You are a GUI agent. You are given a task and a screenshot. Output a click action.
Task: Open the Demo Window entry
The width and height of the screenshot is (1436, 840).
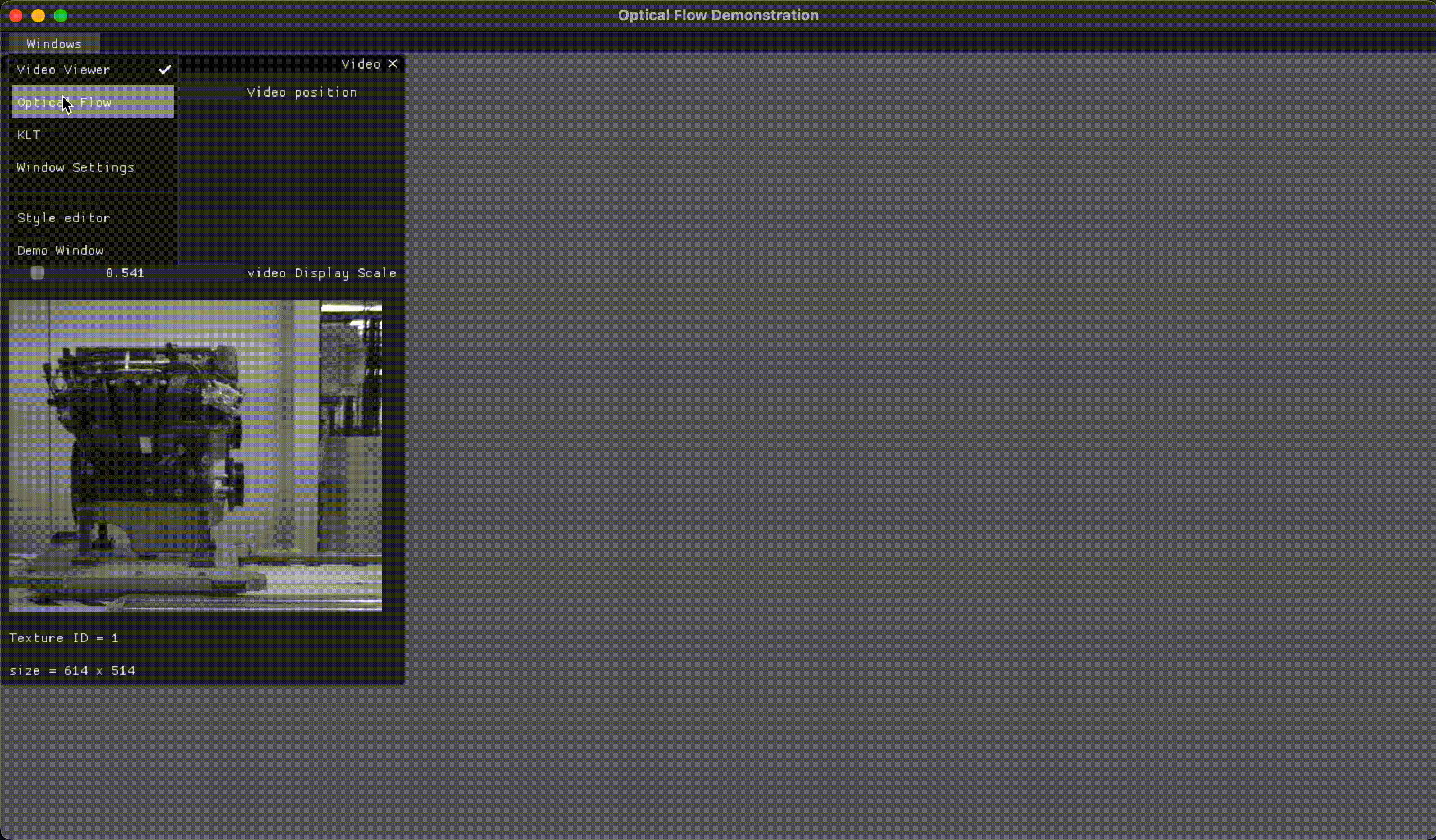[61, 250]
